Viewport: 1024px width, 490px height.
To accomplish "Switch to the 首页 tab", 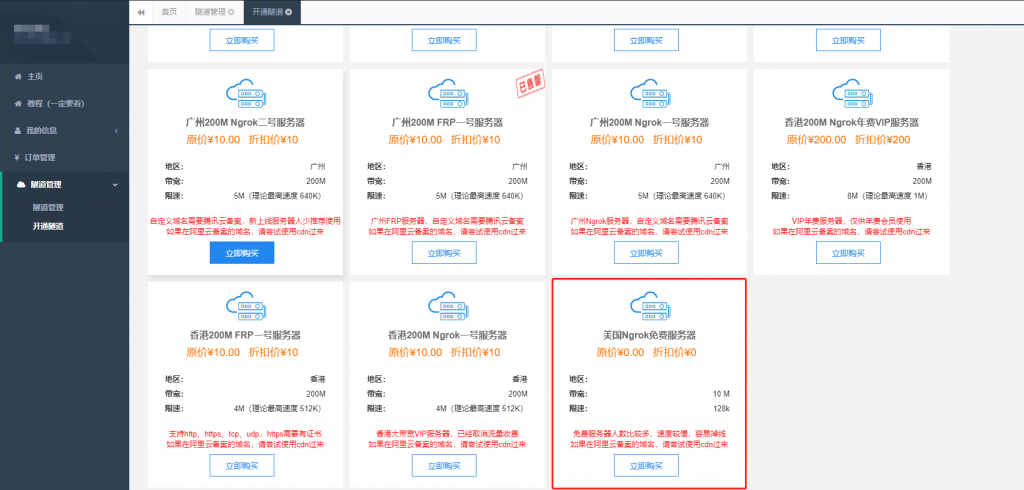I will point(169,12).
